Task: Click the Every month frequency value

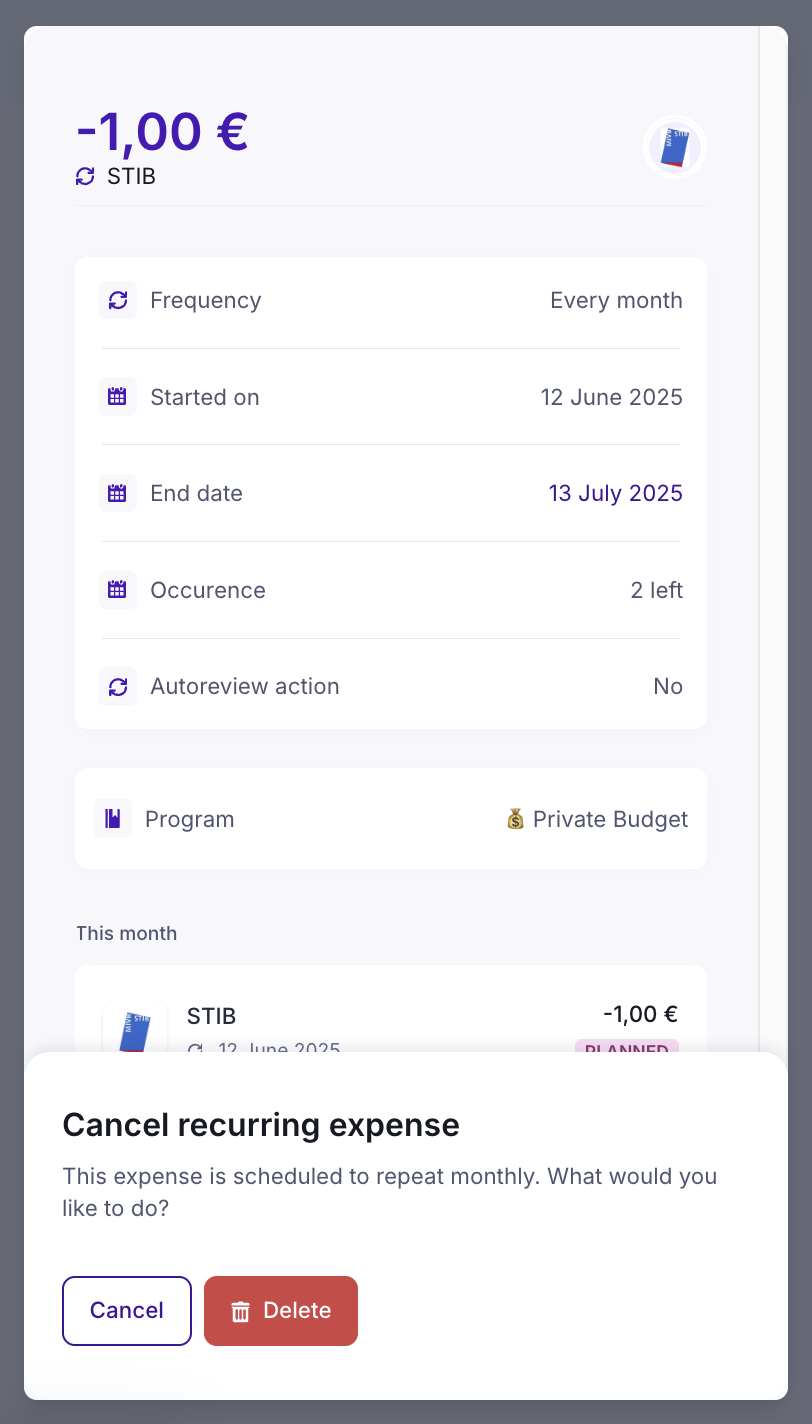Action: (616, 300)
